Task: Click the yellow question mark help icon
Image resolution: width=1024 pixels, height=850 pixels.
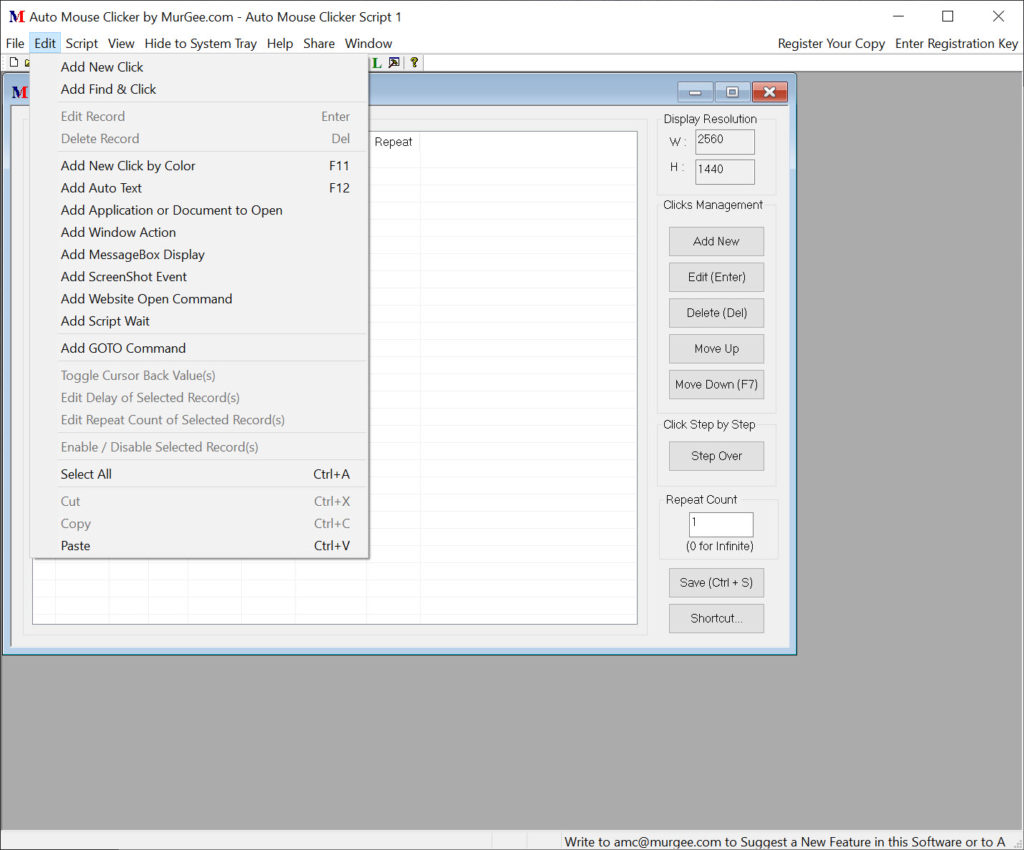Action: coord(414,63)
